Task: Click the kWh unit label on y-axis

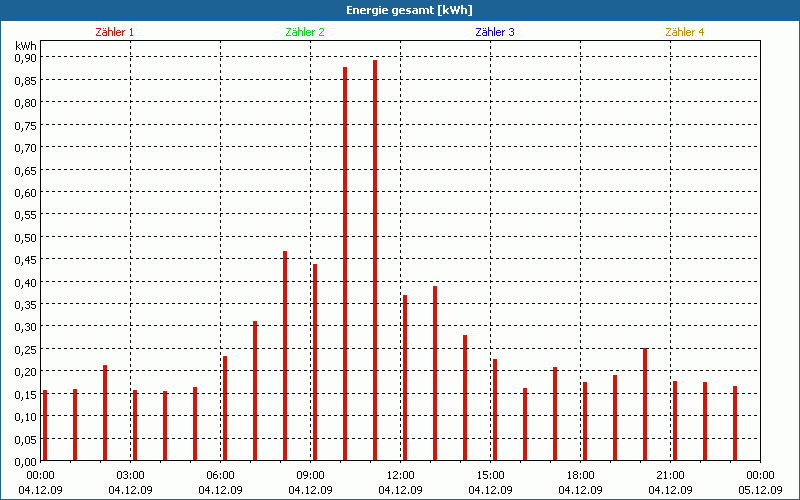Action: (x=26, y=46)
